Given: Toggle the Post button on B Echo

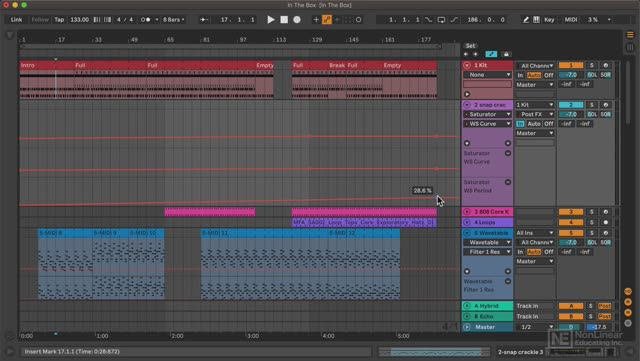Looking at the screenshot, I should point(604,316).
